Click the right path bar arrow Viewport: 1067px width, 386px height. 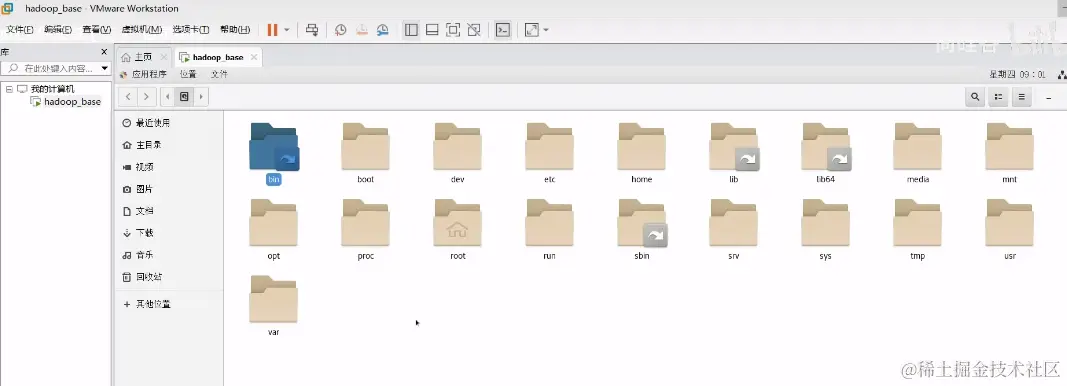pos(201,97)
